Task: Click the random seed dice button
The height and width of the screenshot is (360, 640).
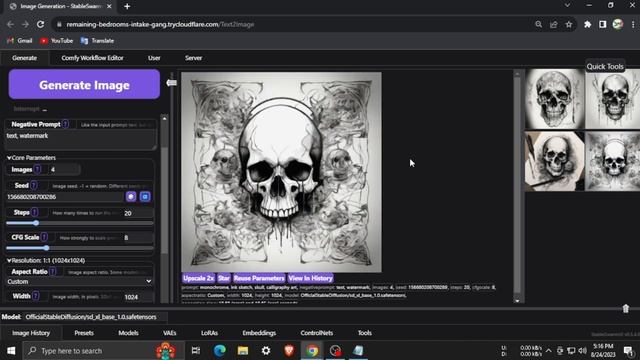Action: (x=131, y=197)
